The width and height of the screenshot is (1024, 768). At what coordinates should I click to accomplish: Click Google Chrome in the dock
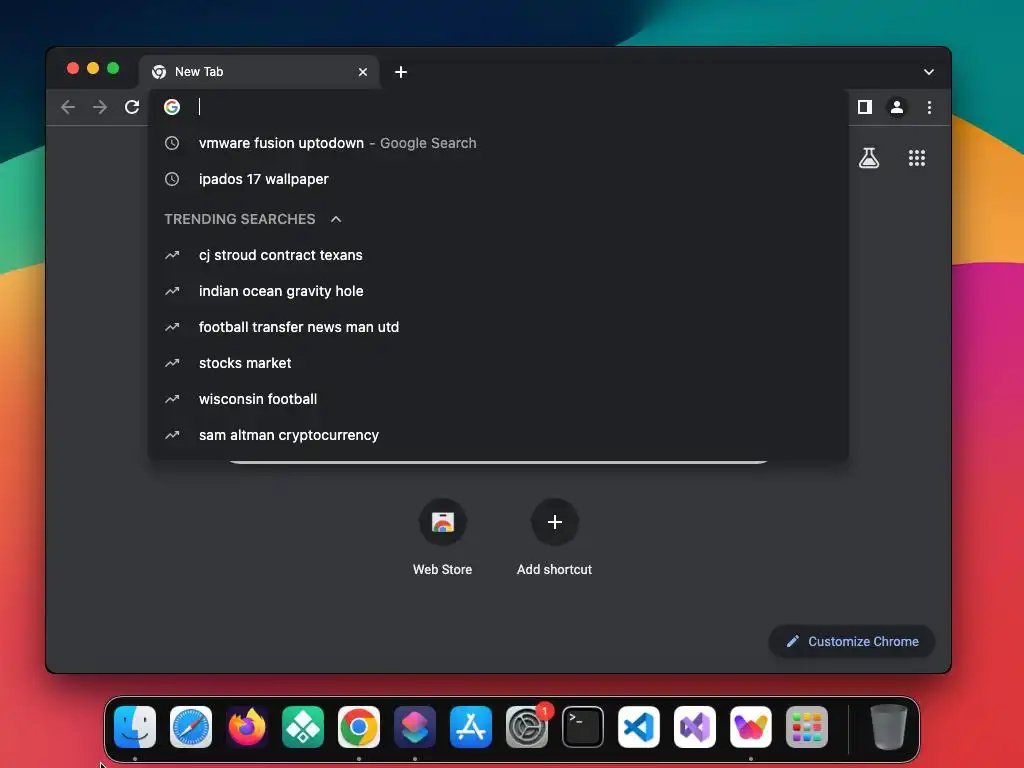359,727
